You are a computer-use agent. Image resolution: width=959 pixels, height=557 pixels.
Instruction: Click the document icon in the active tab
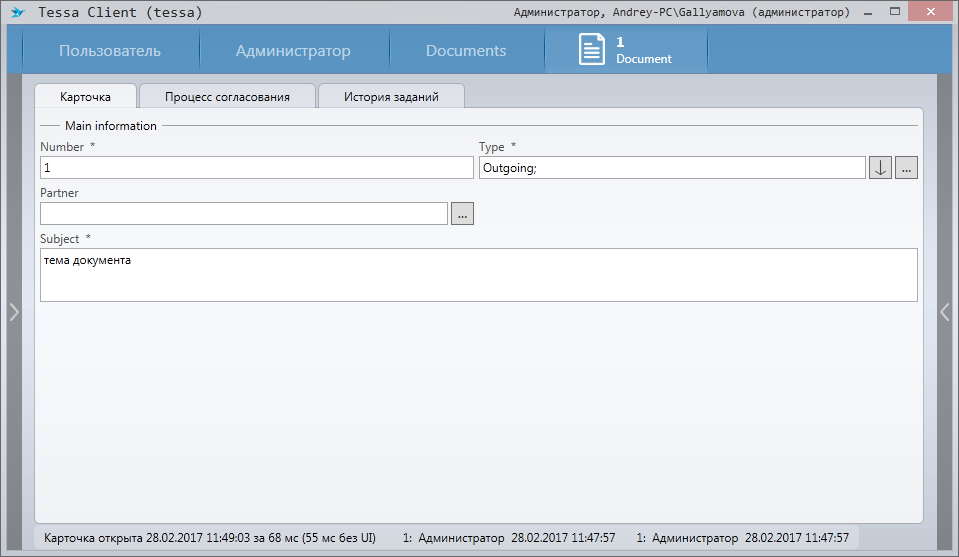coord(592,50)
